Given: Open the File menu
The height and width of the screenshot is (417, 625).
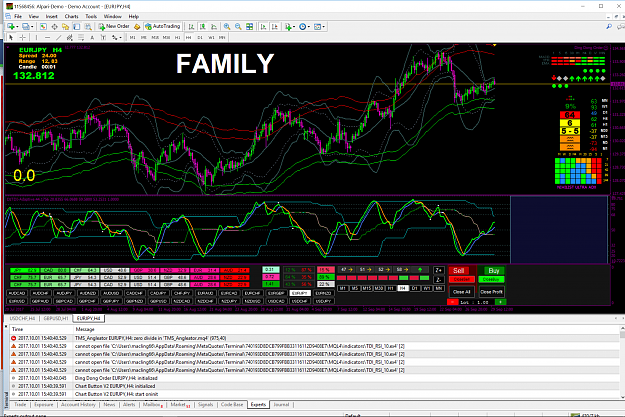Looking at the screenshot, I should coord(18,16).
